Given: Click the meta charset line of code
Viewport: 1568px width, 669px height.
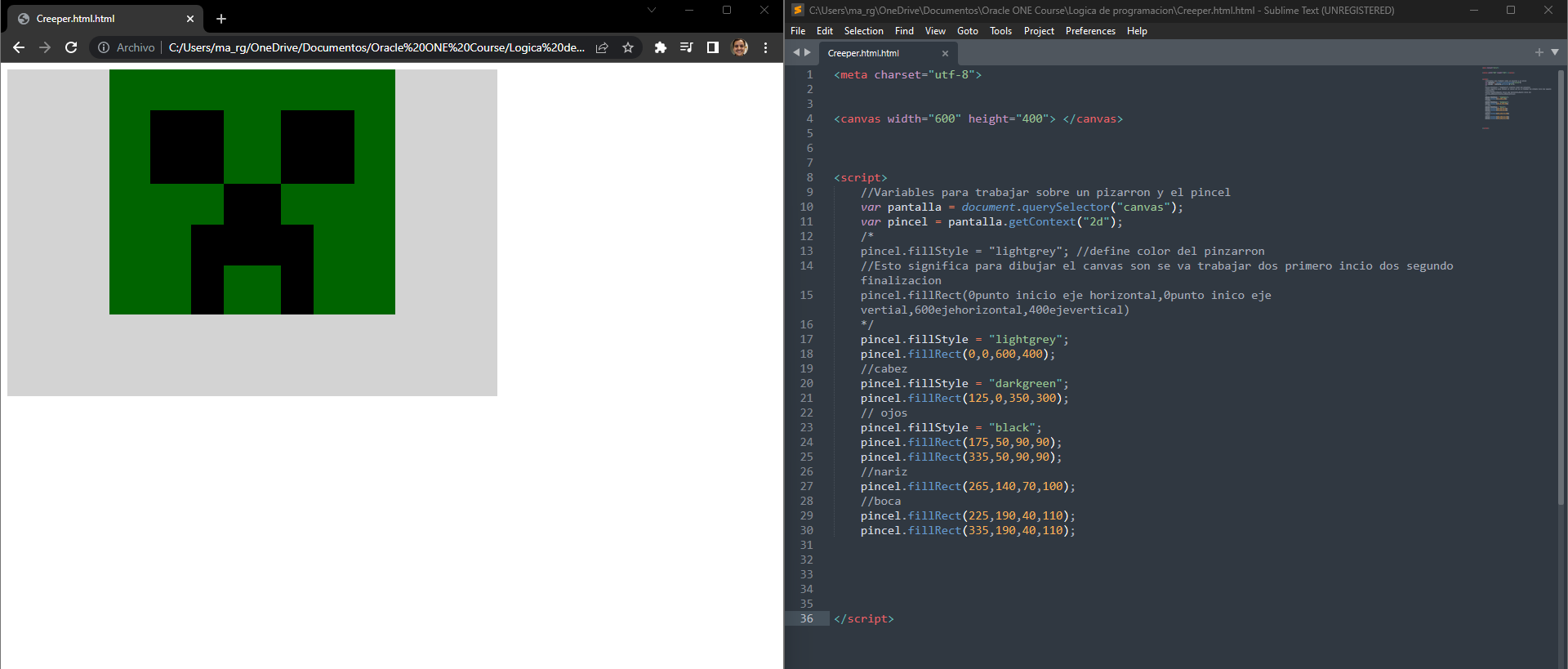Looking at the screenshot, I should click(x=907, y=74).
